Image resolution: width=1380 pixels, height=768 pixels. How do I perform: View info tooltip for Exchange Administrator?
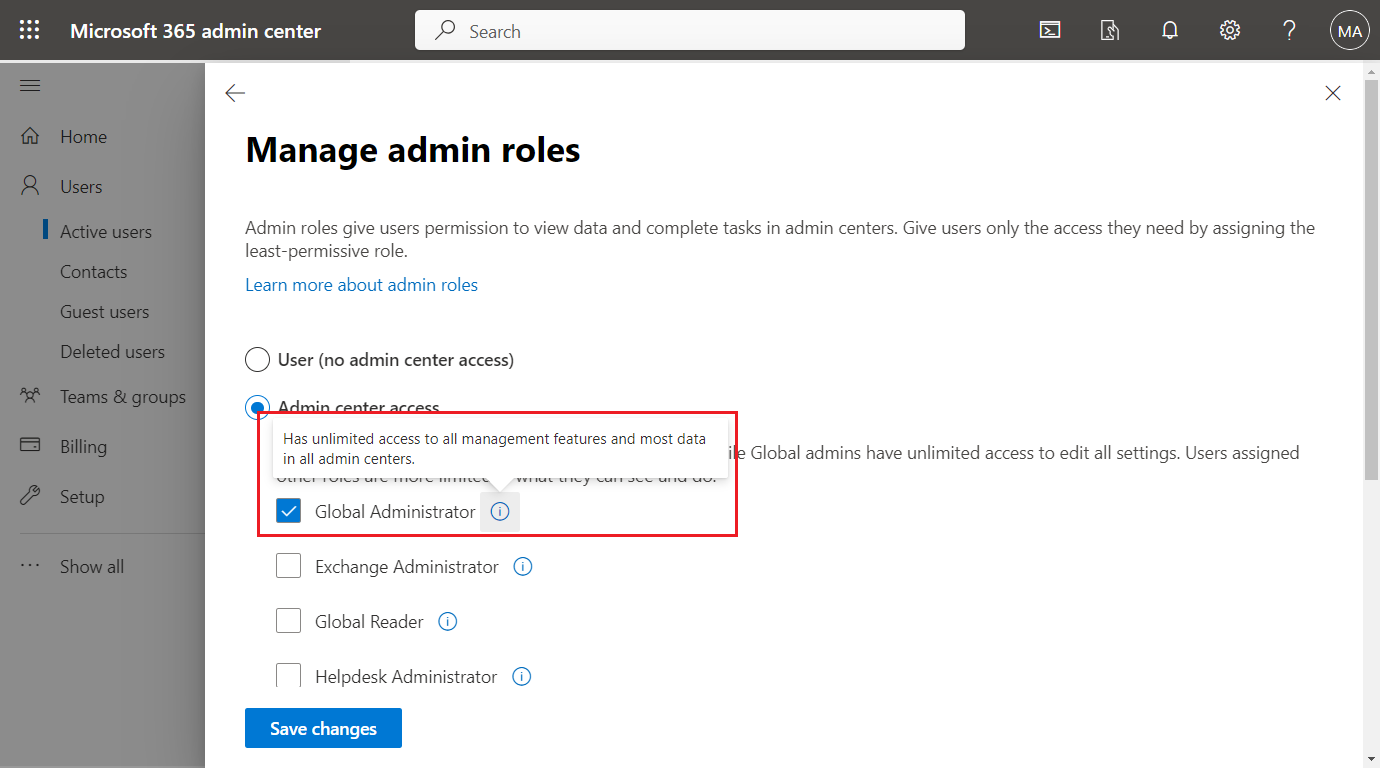pyautogui.click(x=522, y=566)
